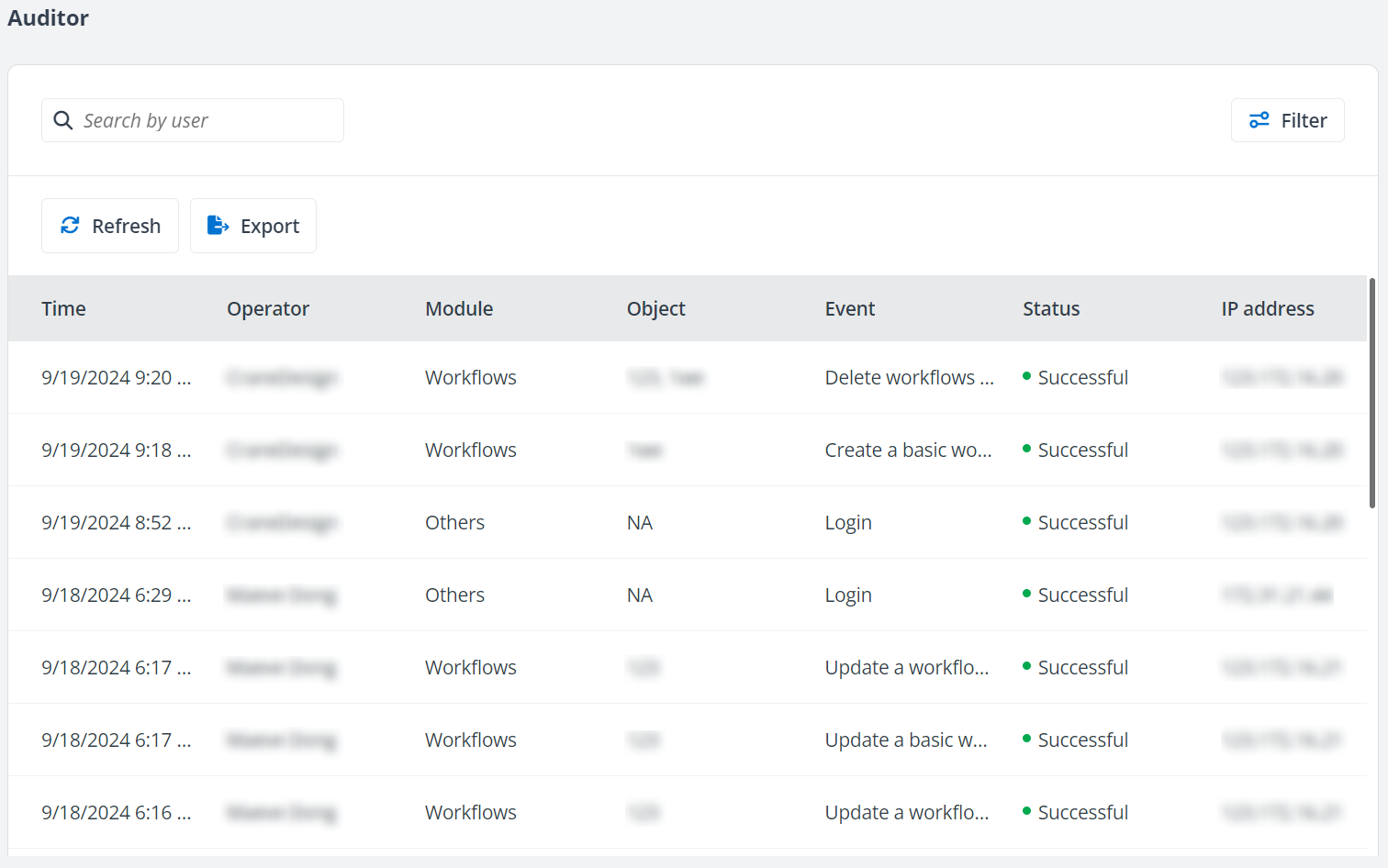Click the green indicator on the Update a basic row
The width and height of the screenshot is (1388, 868).
click(x=1027, y=740)
